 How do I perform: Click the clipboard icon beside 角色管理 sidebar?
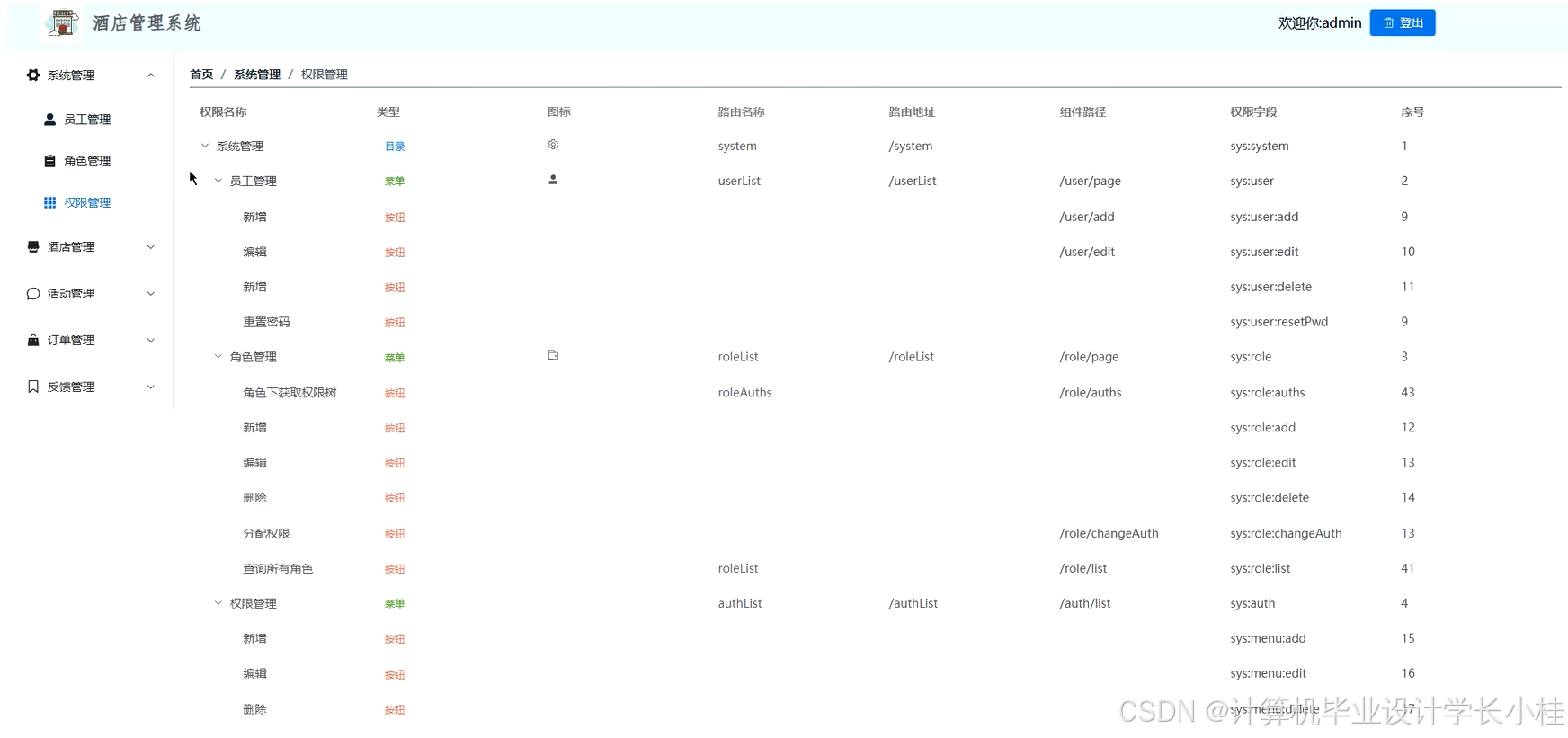(x=50, y=161)
